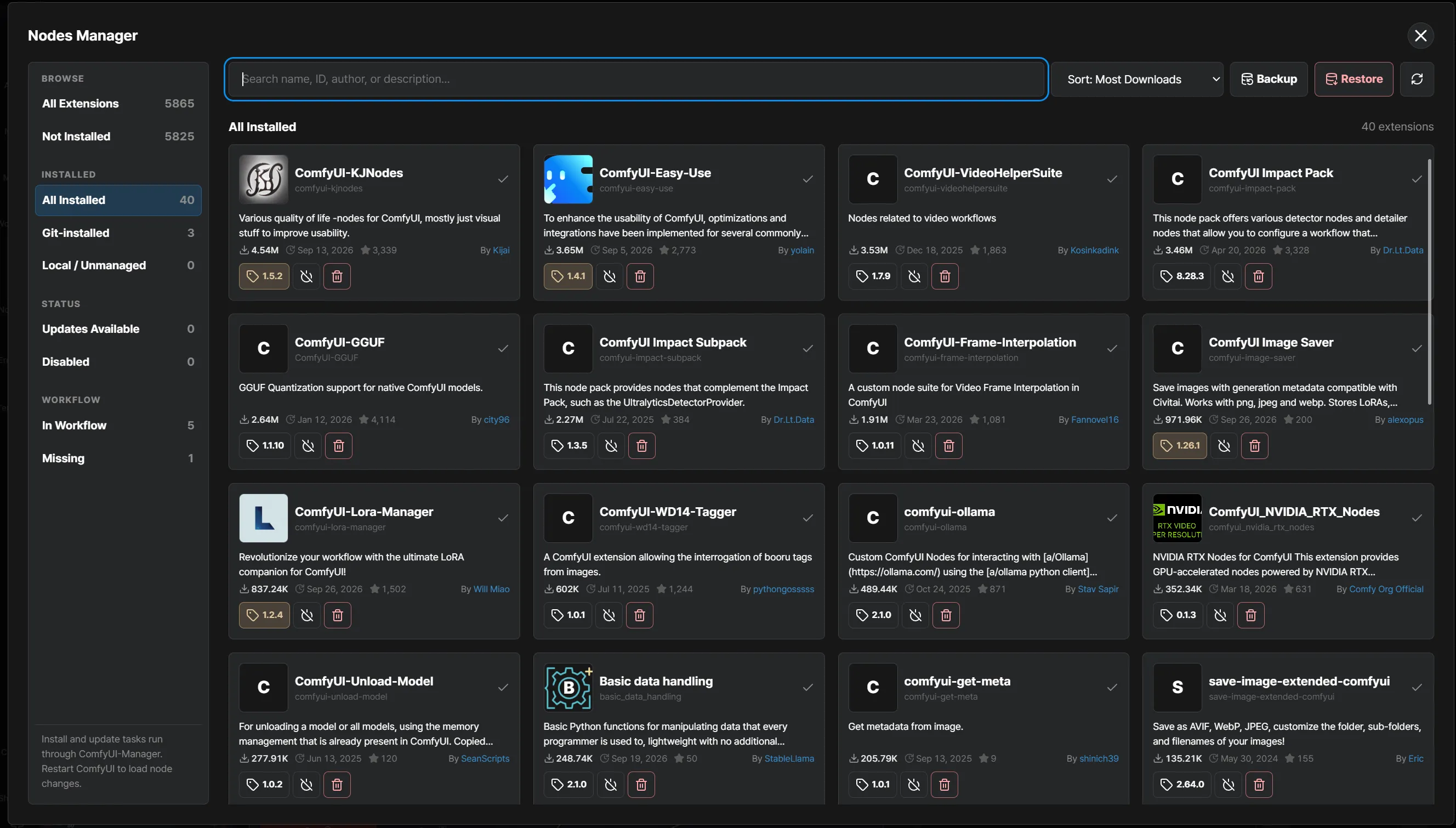Delete save-image-extended-comfyui with trash icon

tap(1259, 785)
